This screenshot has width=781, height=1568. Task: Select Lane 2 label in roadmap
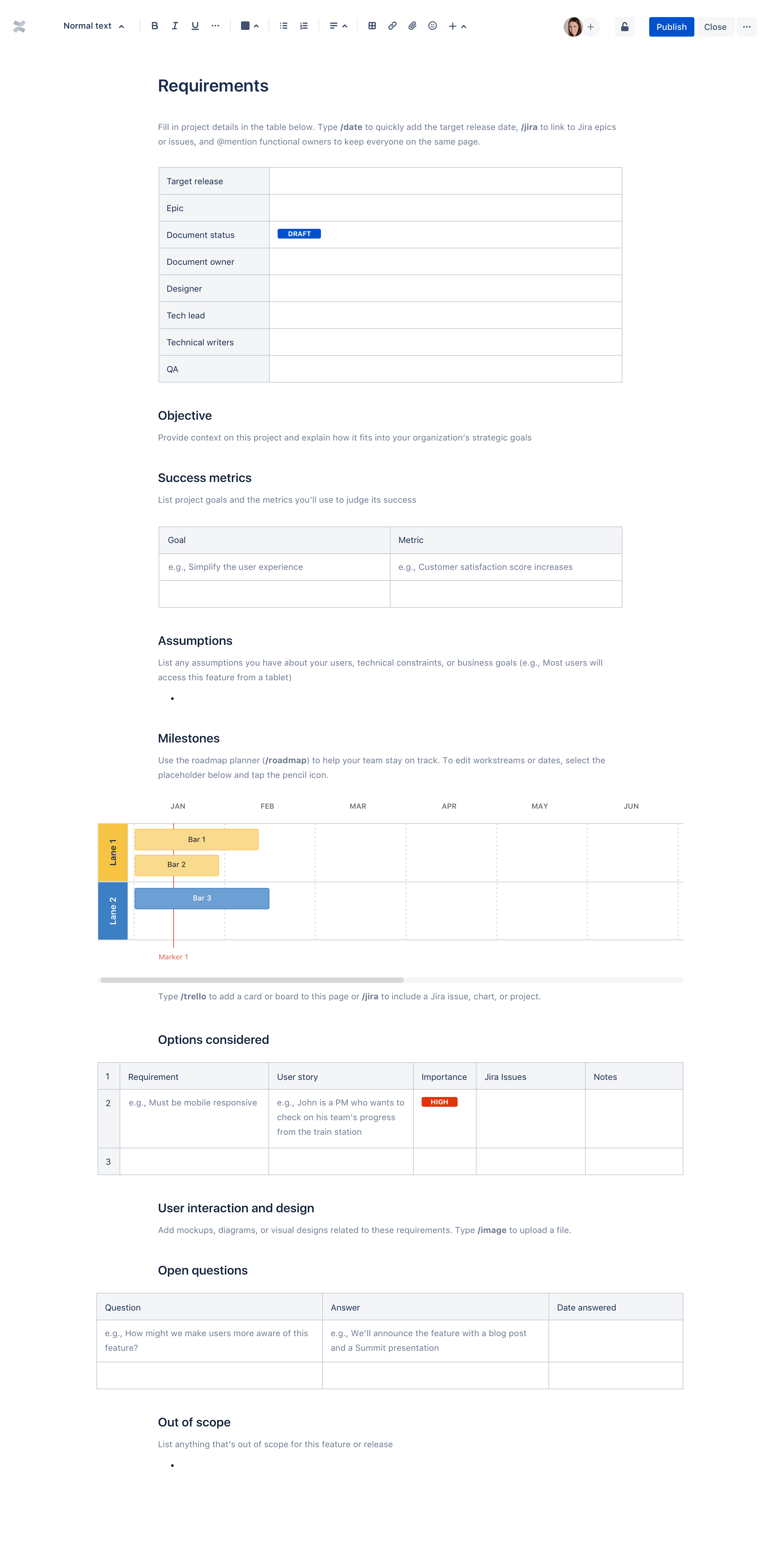click(113, 911)
